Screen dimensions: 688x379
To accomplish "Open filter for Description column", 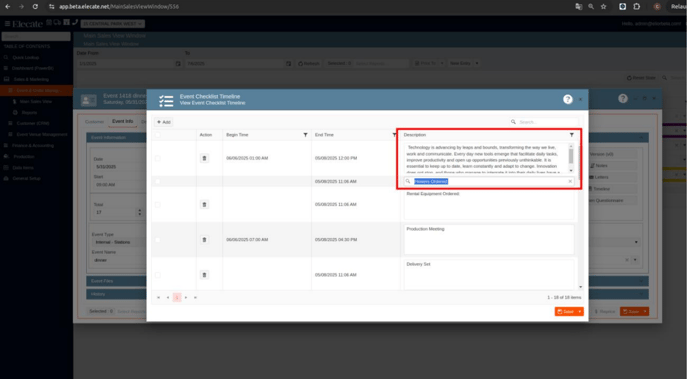I will click(x=571, y=135).
